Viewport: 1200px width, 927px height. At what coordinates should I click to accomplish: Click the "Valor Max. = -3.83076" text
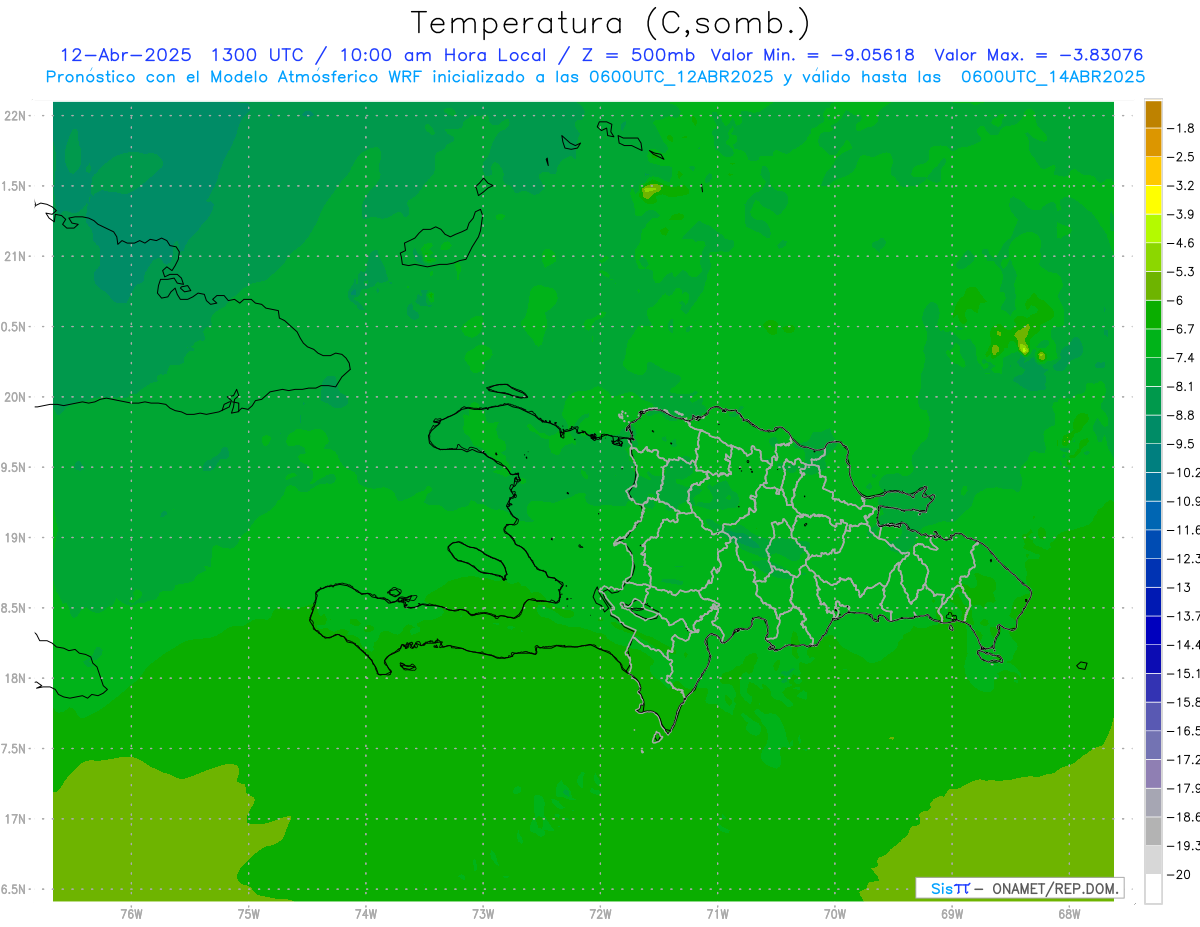[x=1038, y=55]
